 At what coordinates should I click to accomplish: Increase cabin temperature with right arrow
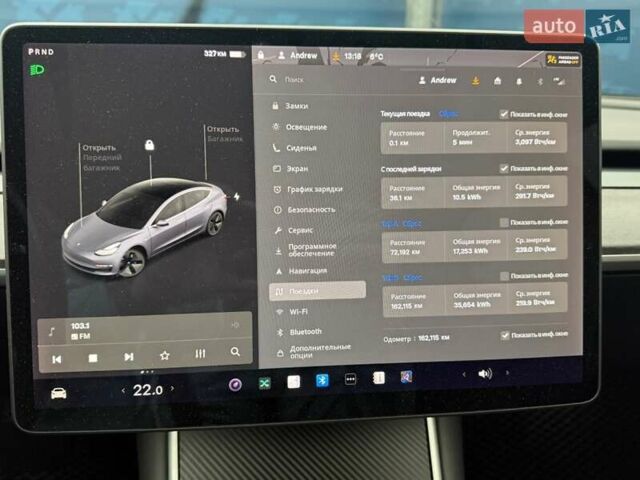click(172, 389)
